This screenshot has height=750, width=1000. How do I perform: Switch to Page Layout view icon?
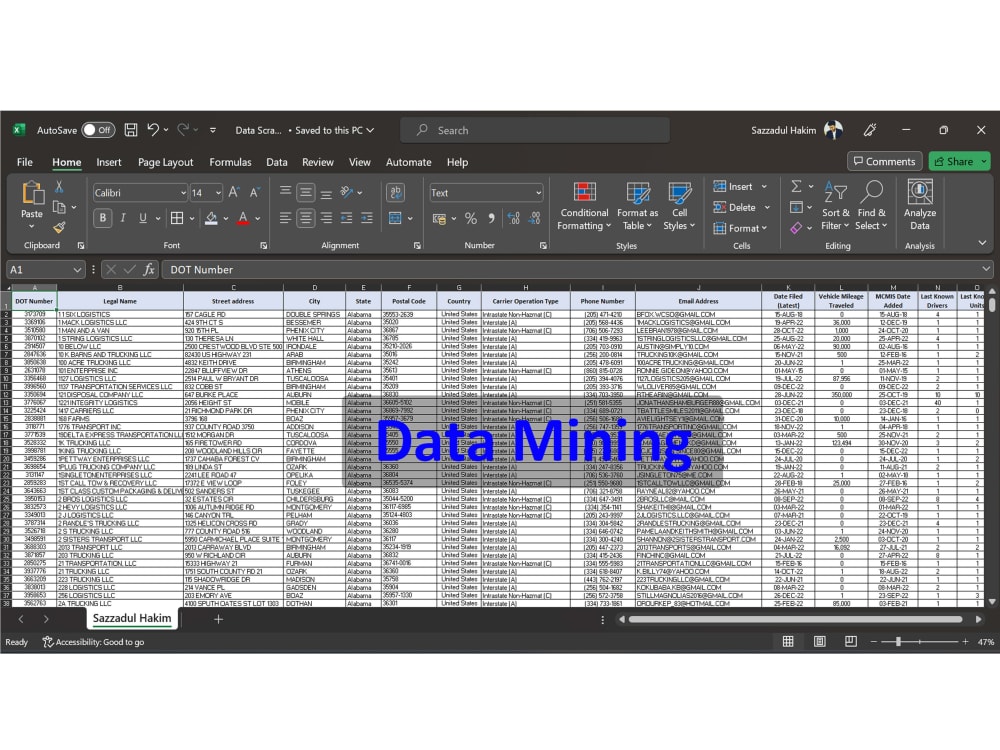point(820,642)
